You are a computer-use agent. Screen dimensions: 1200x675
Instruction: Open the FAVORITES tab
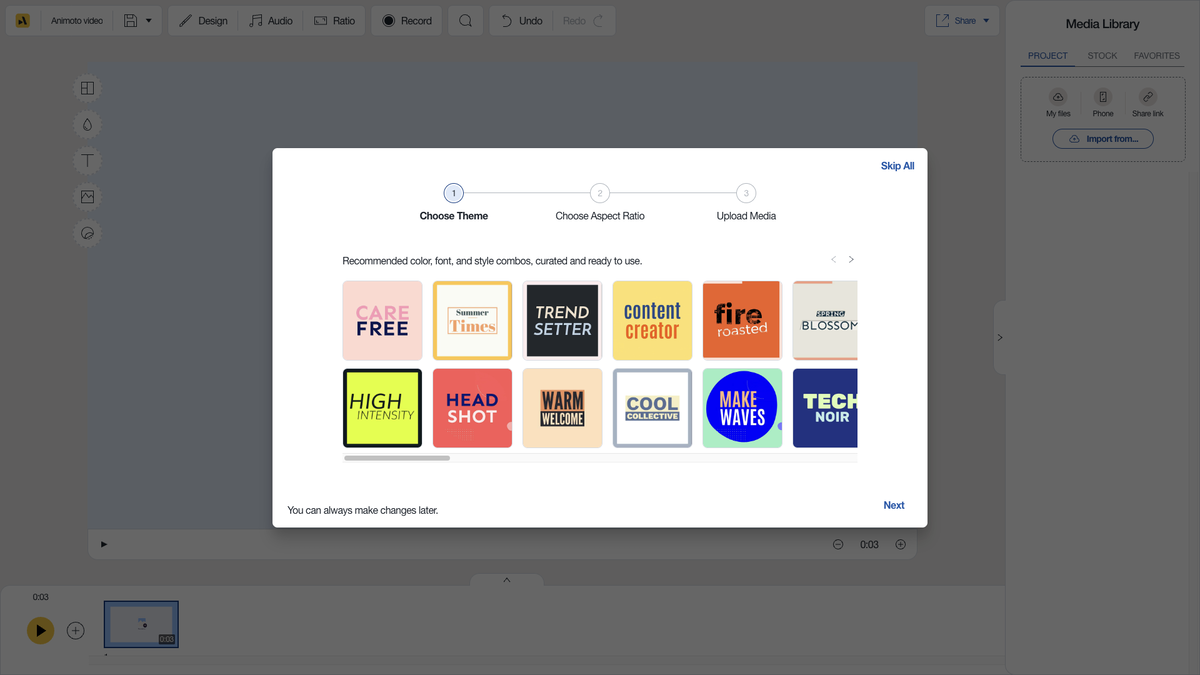[1156, 56]
